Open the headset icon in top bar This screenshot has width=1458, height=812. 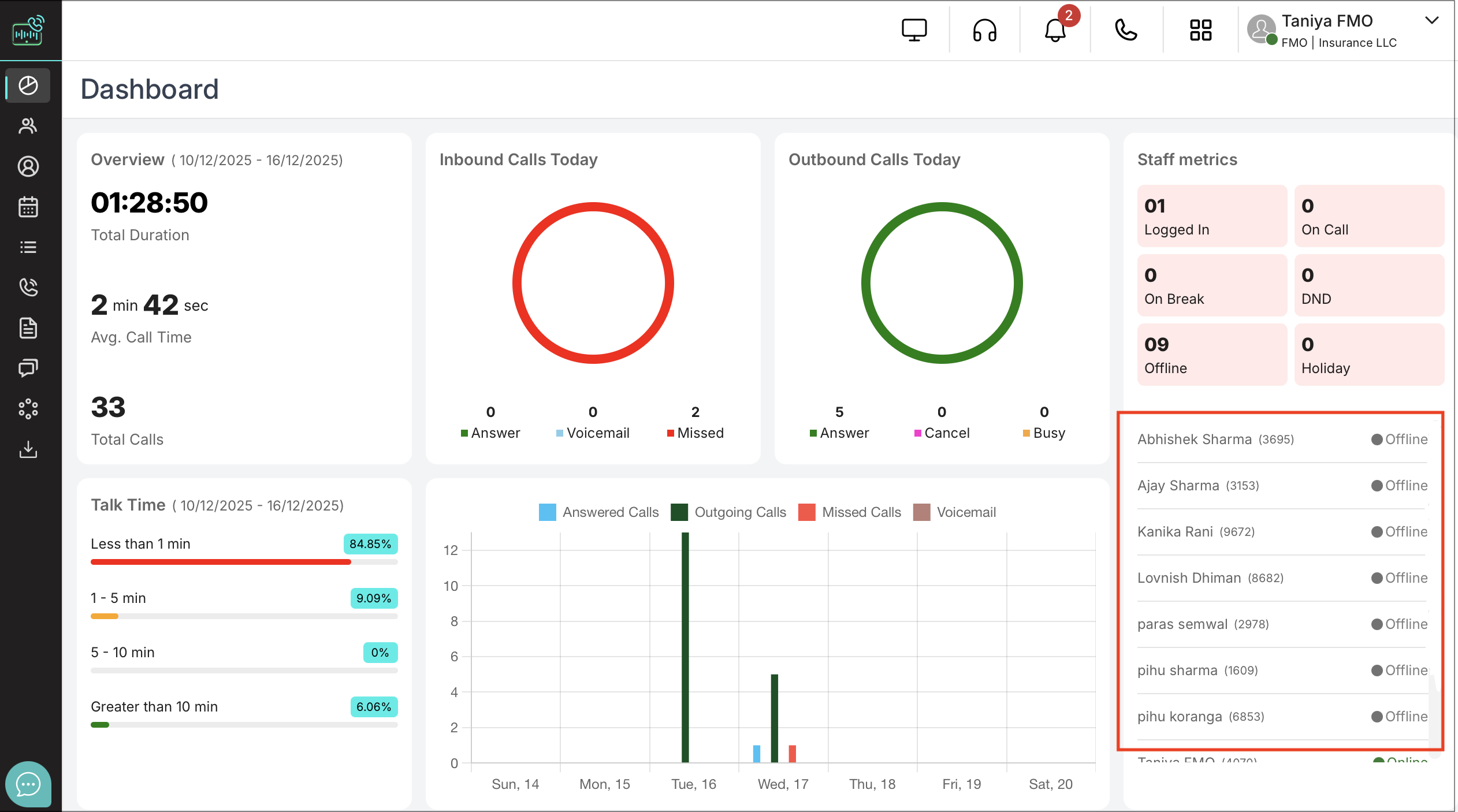984,30
